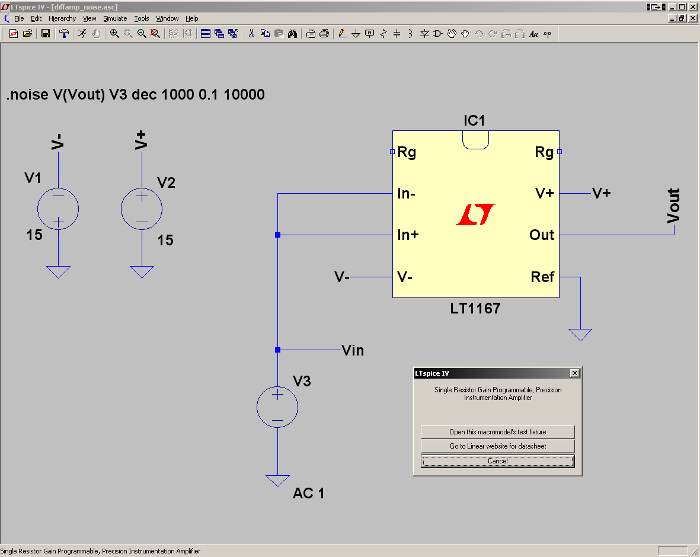Save the schematic with the floppy disk icon
The image size is (700, 557).
click(x=45, y=34)
